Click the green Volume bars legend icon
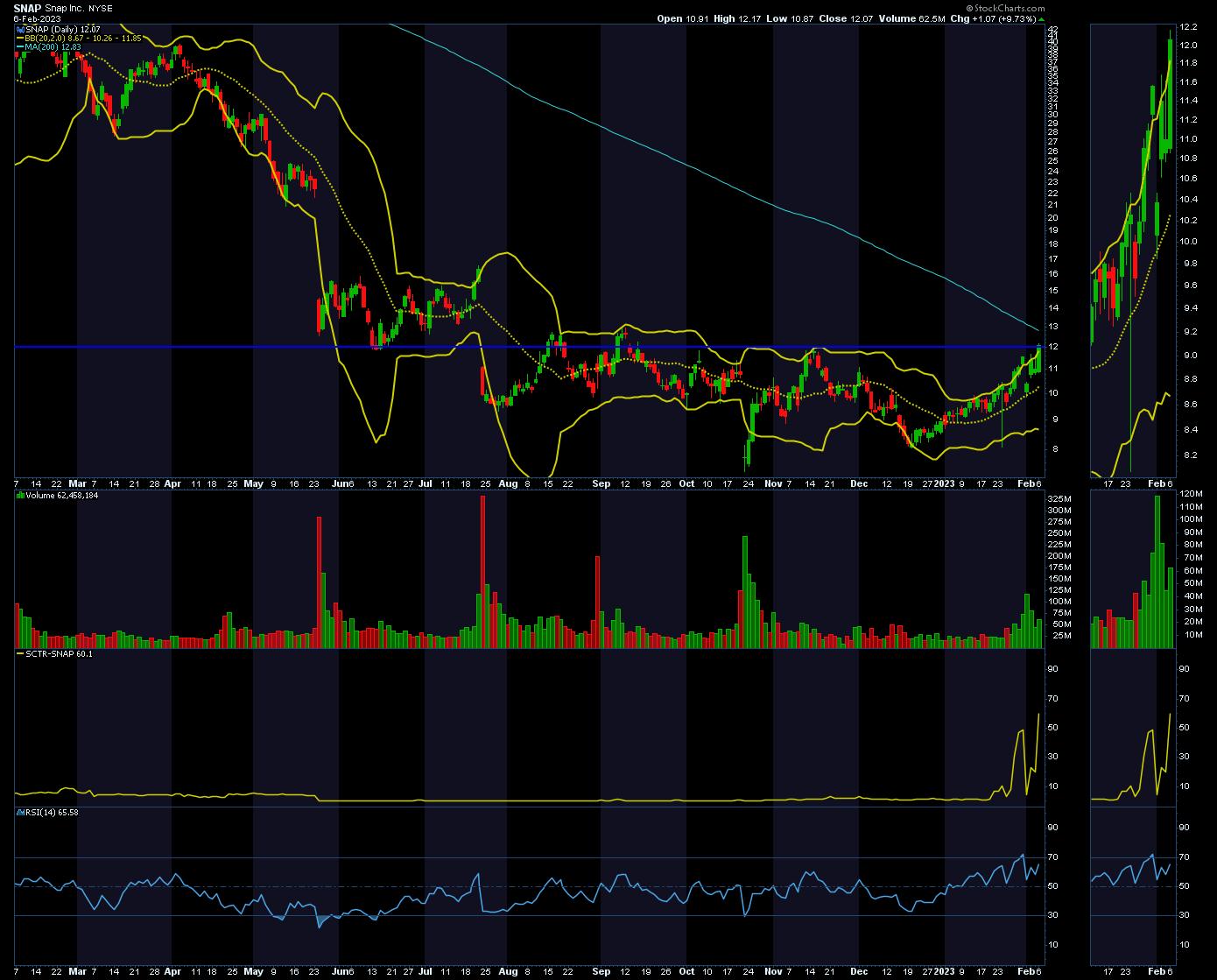The width and height of the screenshot is (1217, 980). click(18, 495)
